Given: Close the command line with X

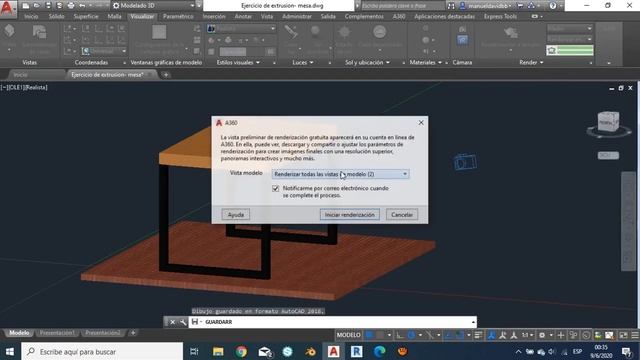Looking at the screenshot, I should [172, 322].
